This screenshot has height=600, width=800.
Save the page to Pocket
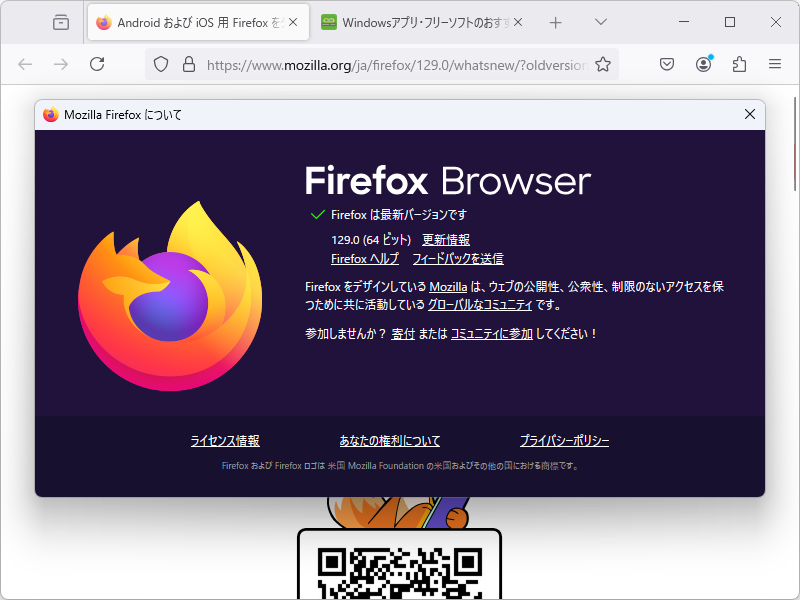click(x=666, y=63)
